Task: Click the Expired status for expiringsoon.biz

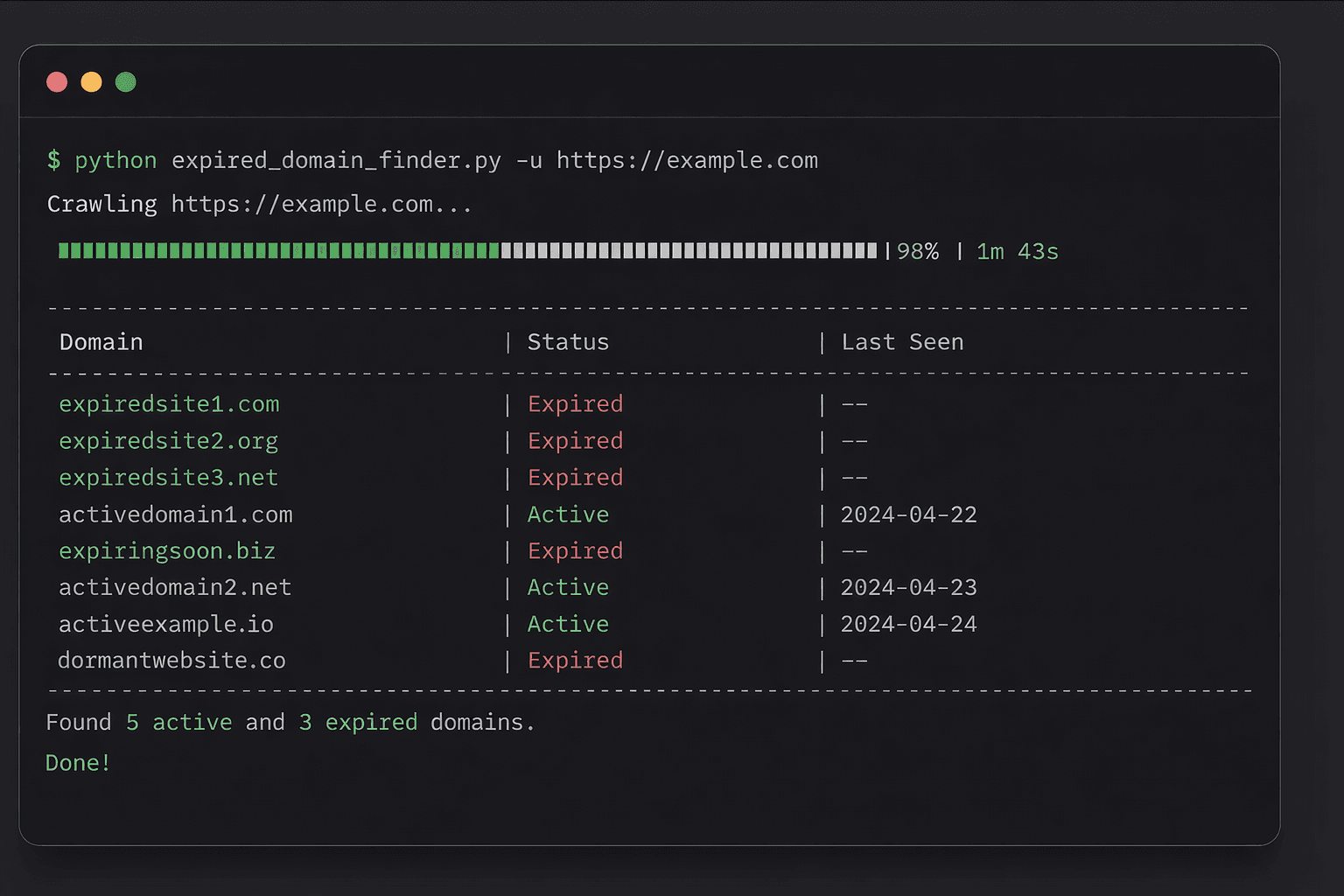Action: point(575,550)
